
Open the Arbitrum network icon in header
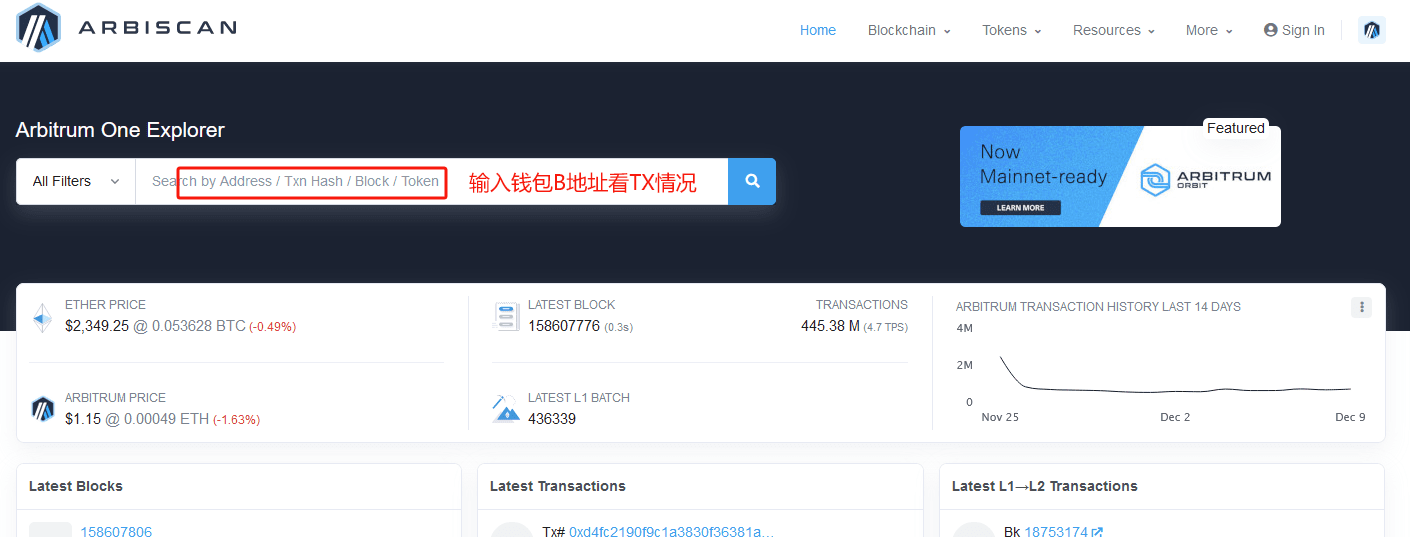pos(1372,30)
